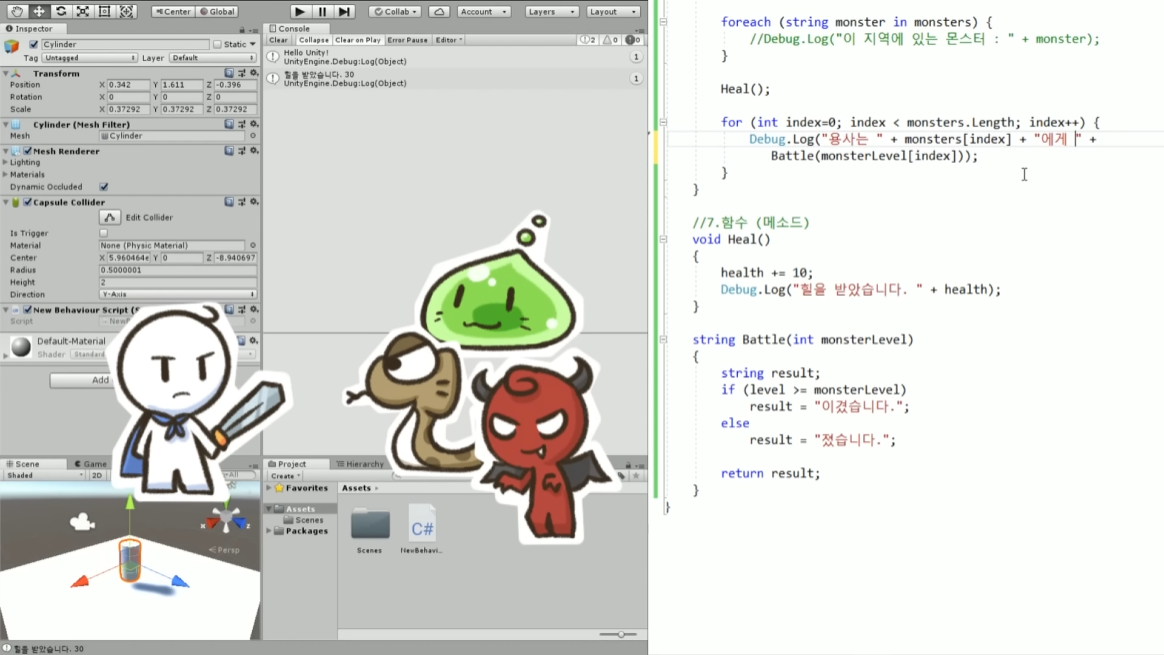Click the Console Clear button
Image resolution: width=1164 pixels, height=655 pixels.
278,39
